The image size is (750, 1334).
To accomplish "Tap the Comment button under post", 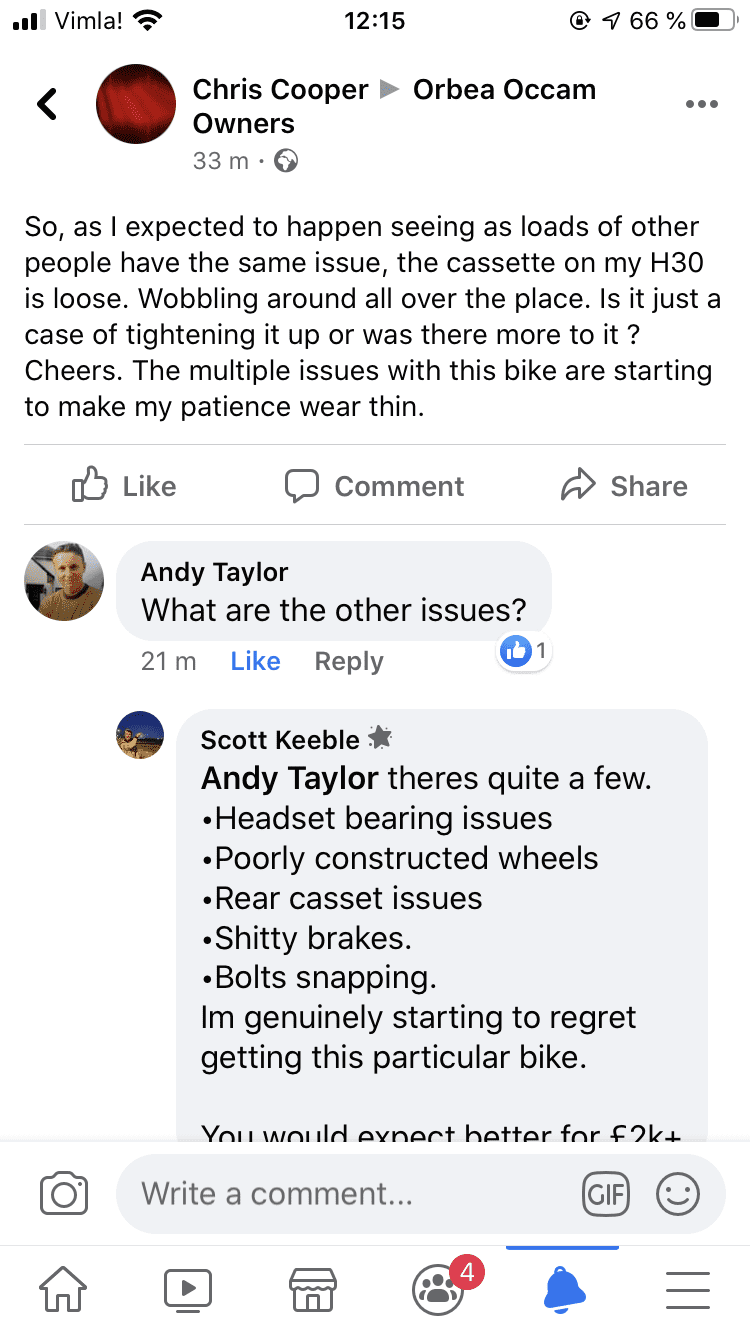I will (374, 486).
